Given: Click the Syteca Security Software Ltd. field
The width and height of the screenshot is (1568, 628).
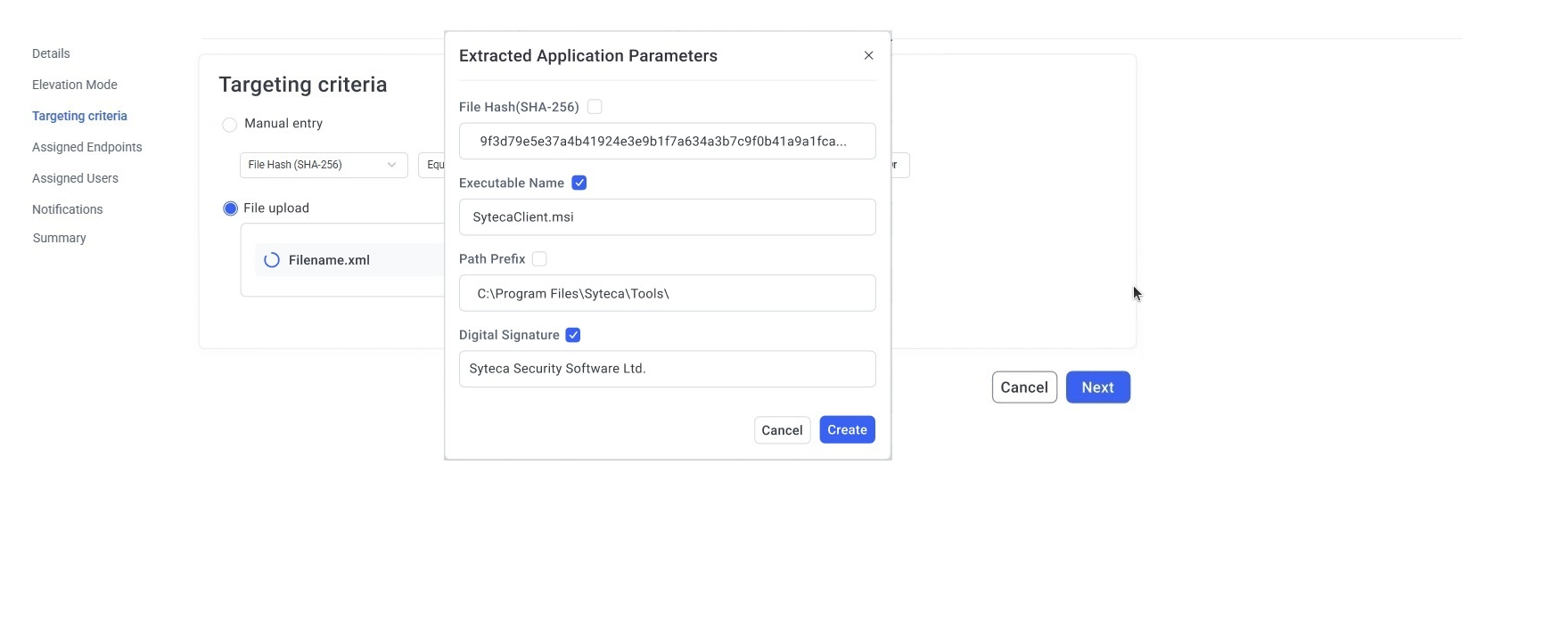Looking at the screenshot, I should 668,369.
